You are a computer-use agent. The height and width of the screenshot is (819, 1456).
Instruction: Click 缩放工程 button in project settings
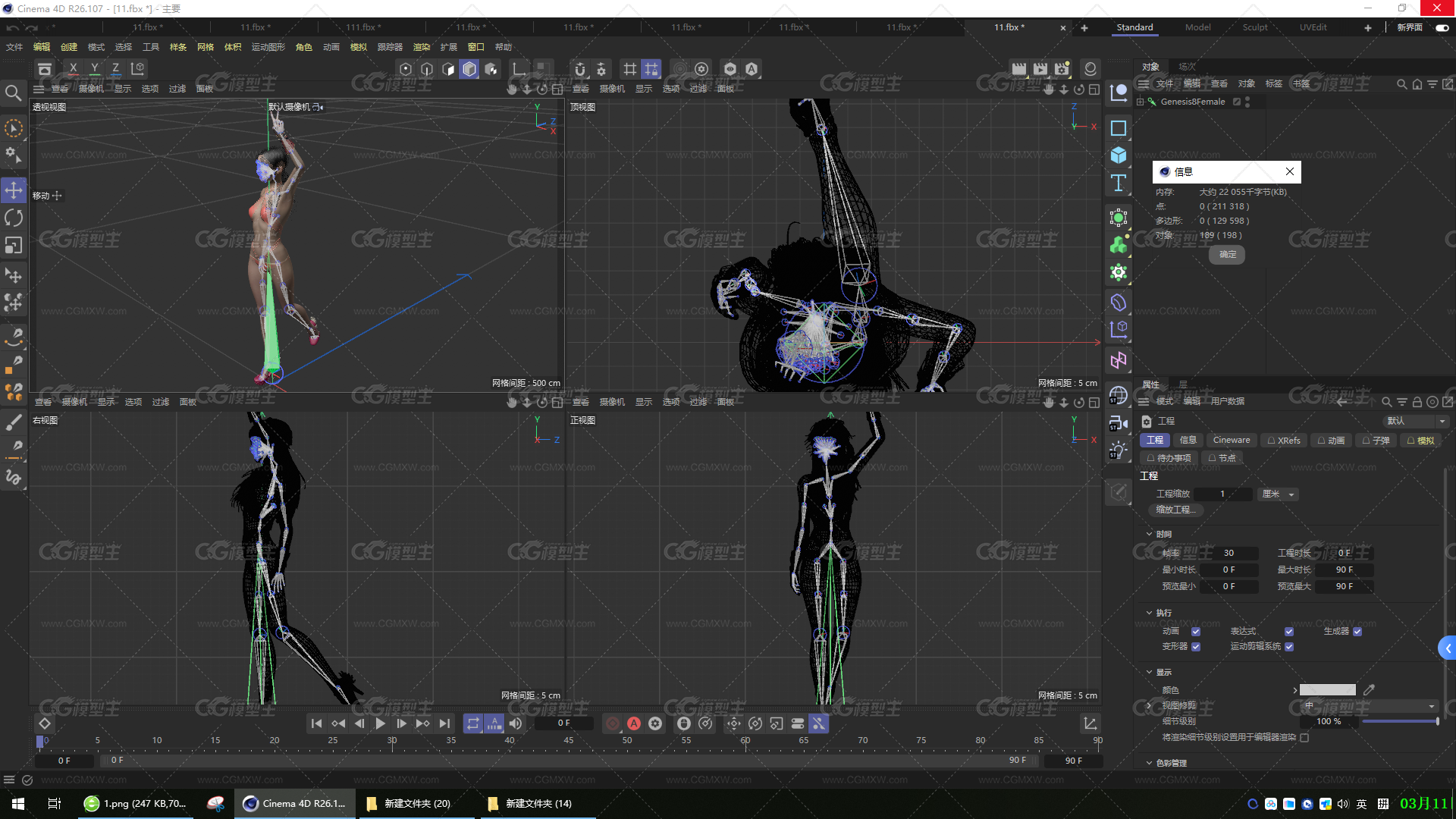point(1175,510)
